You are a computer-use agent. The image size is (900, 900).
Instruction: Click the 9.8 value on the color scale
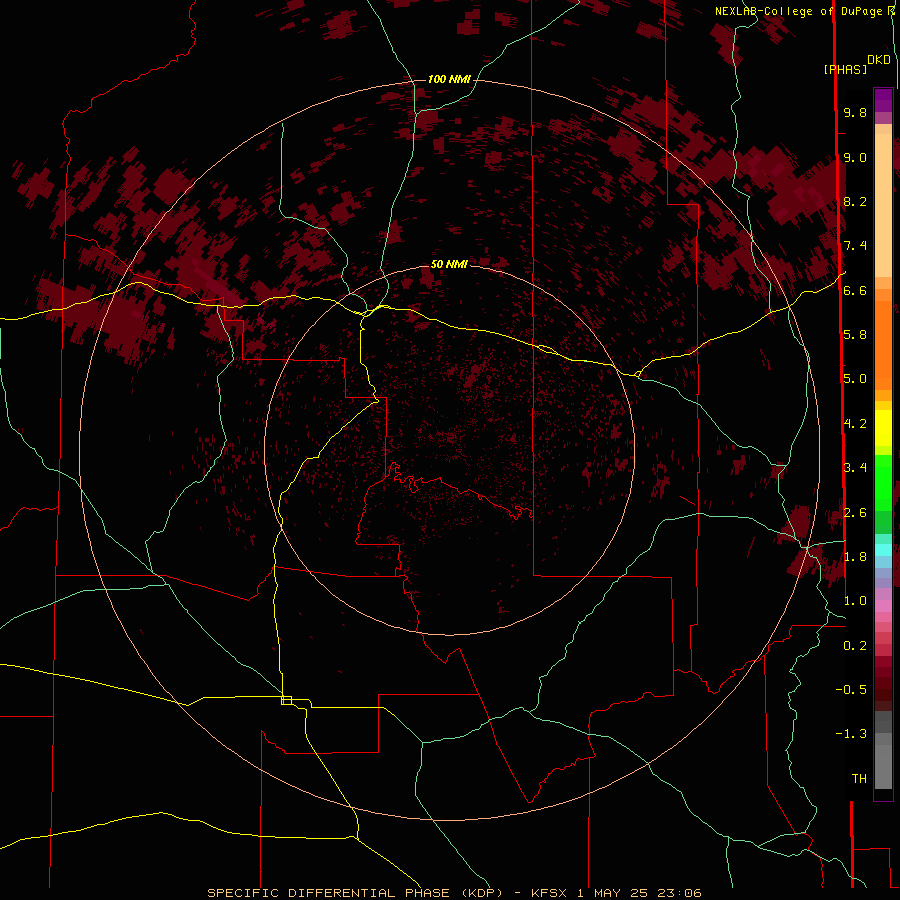pyautogui.click(x=855, y=112)
